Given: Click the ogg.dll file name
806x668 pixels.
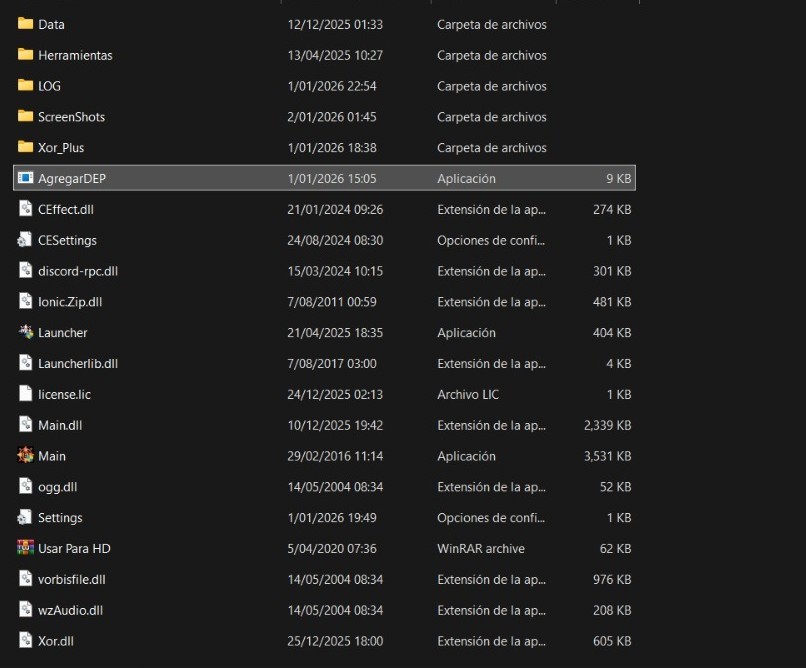Looking at the screenshot, I should coord(58,487).
